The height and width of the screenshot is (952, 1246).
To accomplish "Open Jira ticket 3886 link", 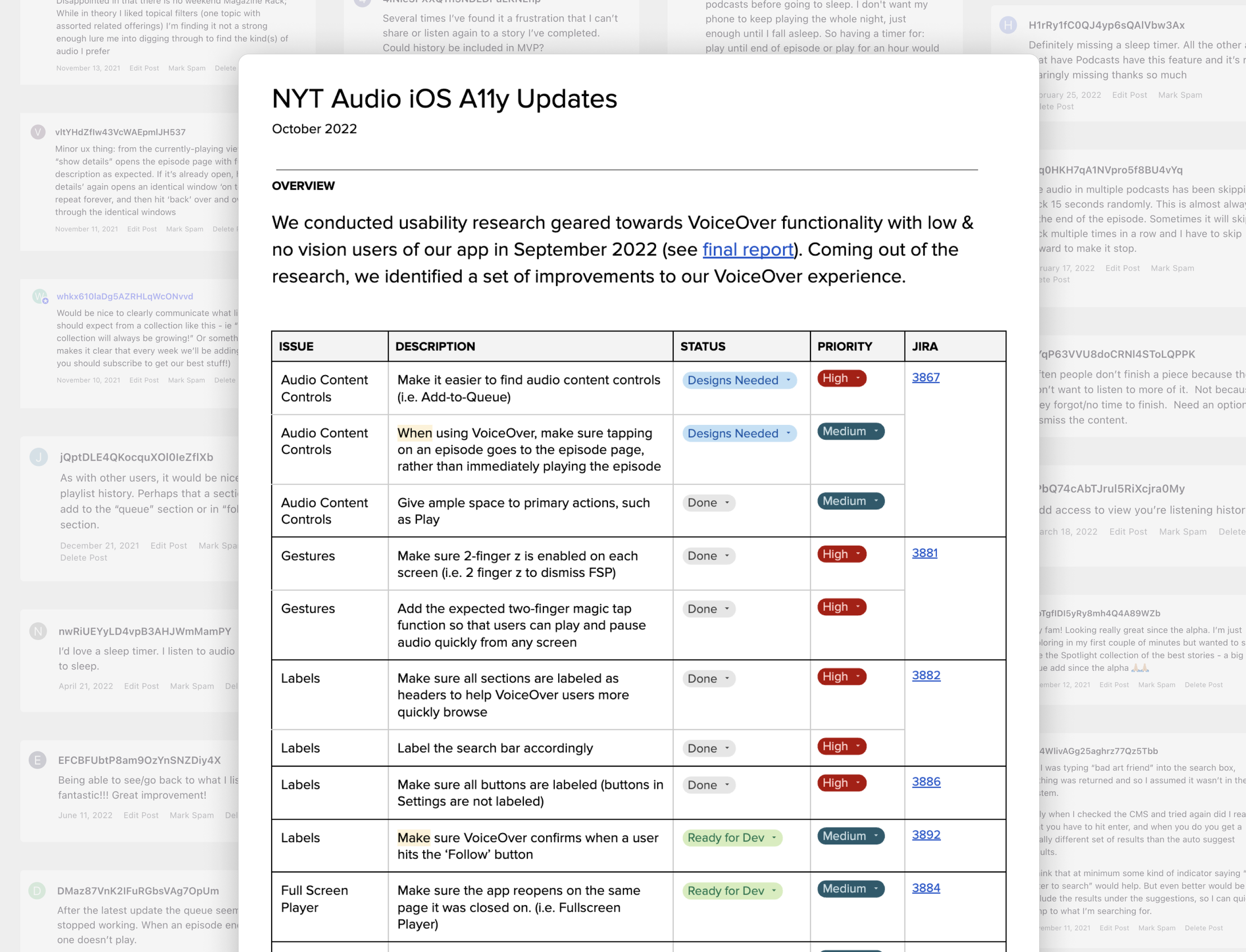I will pos(926,782).
